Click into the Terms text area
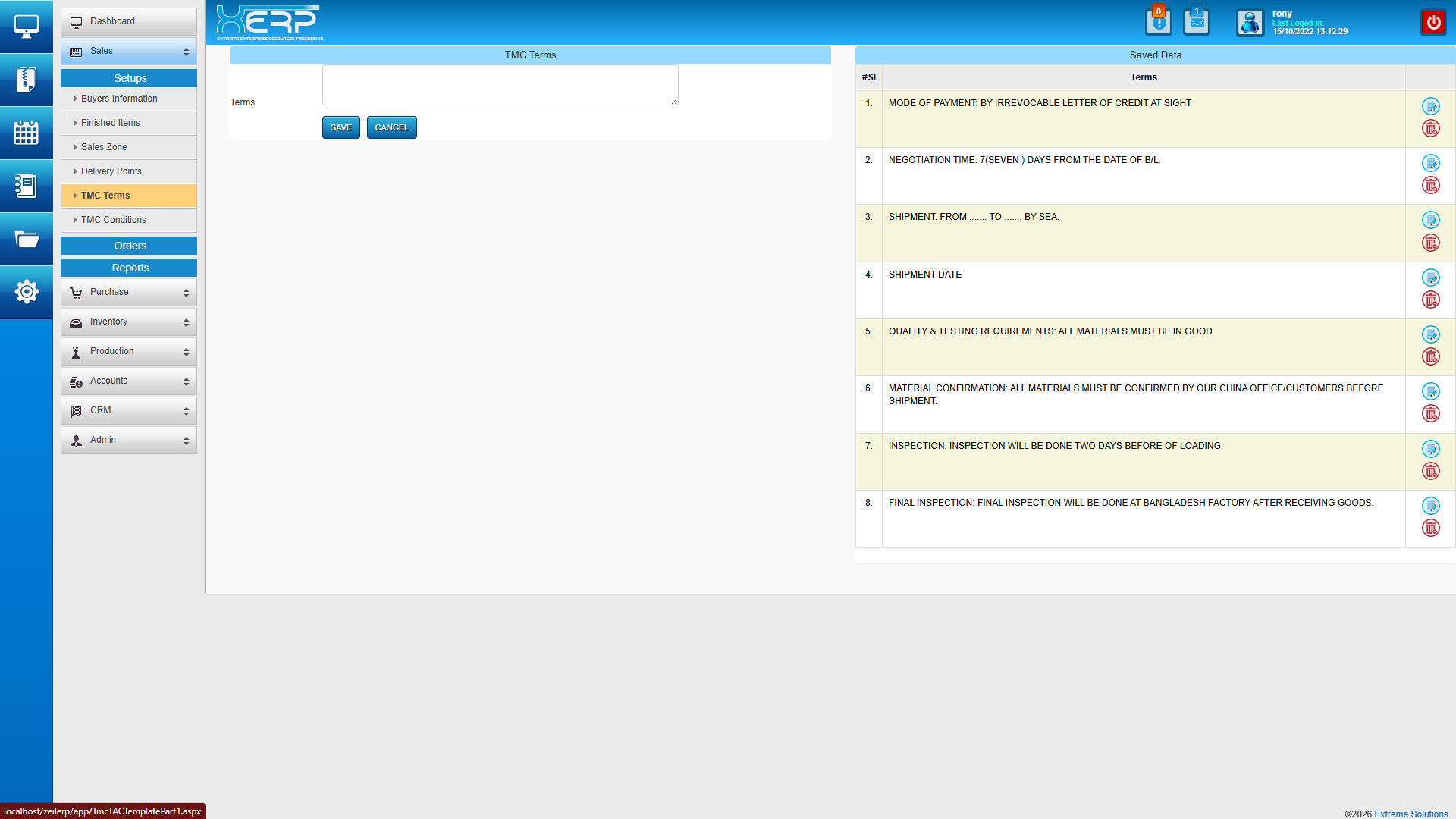This screenshot has height=819, width=1456. click(500, 85)
